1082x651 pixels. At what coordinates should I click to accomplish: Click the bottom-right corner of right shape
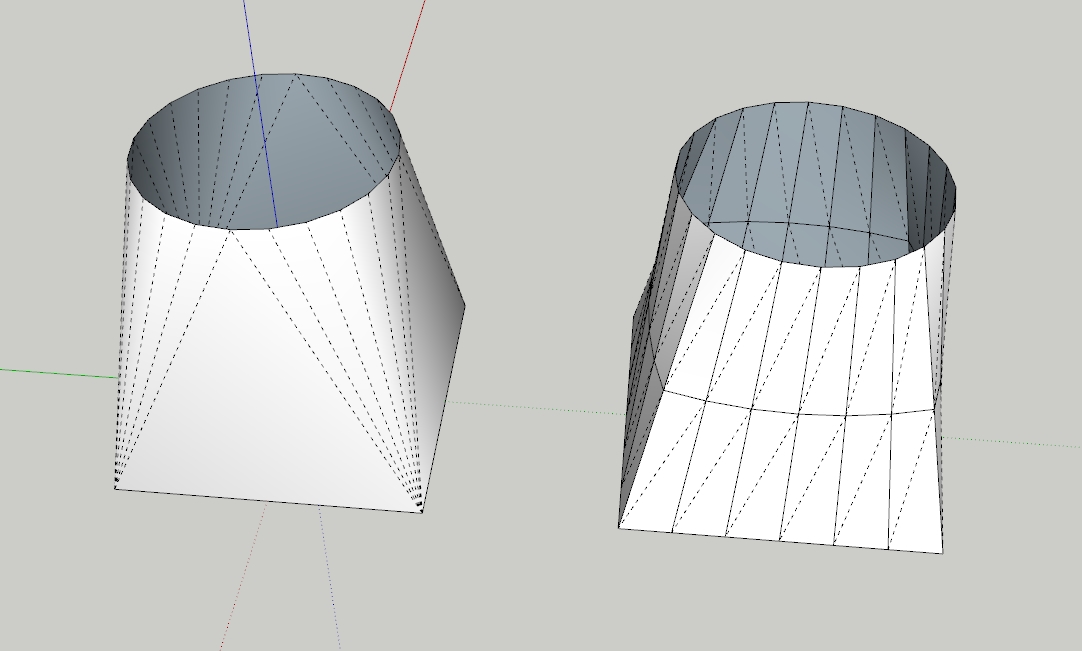click(942, 552)
